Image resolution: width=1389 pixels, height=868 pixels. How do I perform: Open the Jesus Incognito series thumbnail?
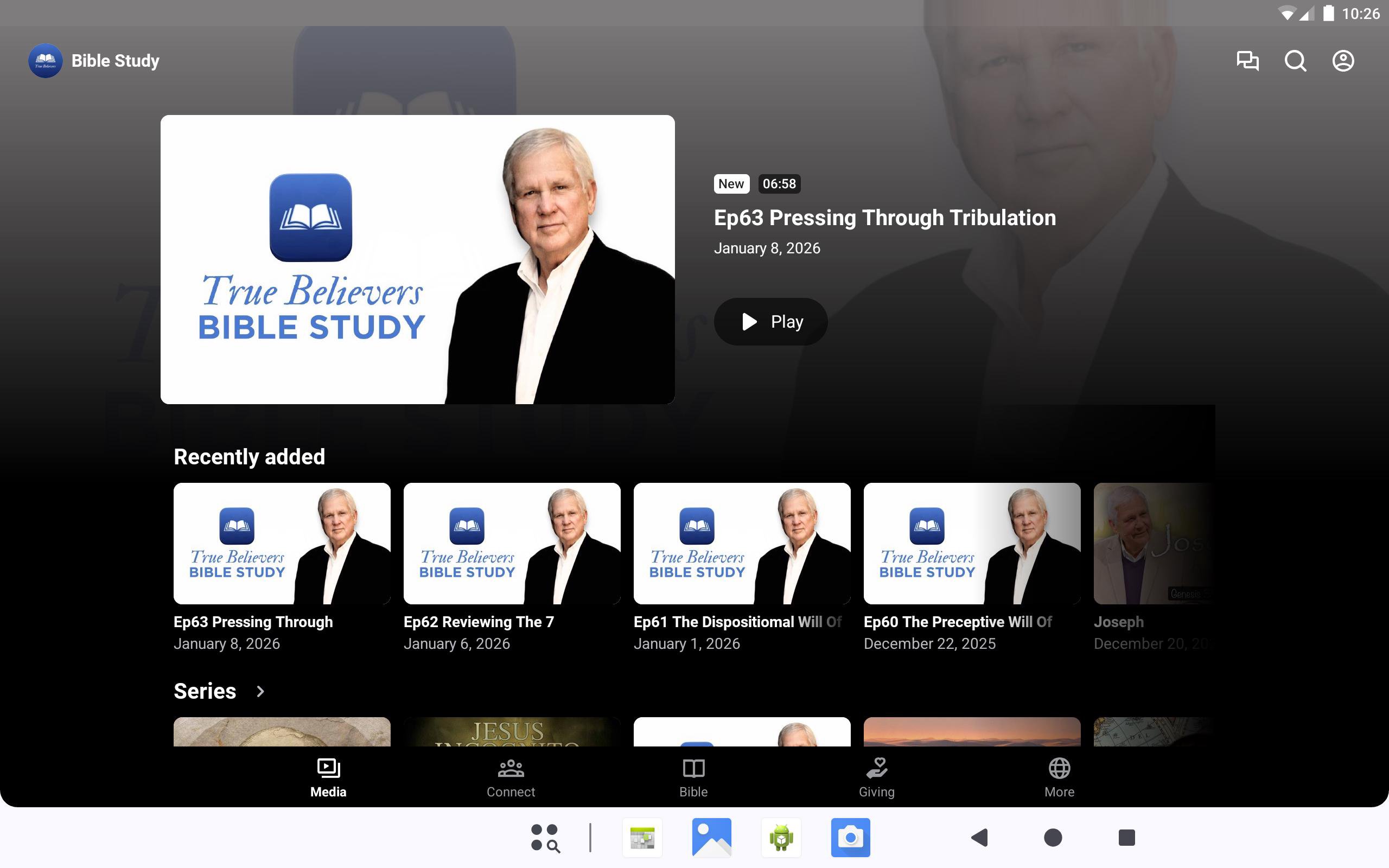coord(512,732)
